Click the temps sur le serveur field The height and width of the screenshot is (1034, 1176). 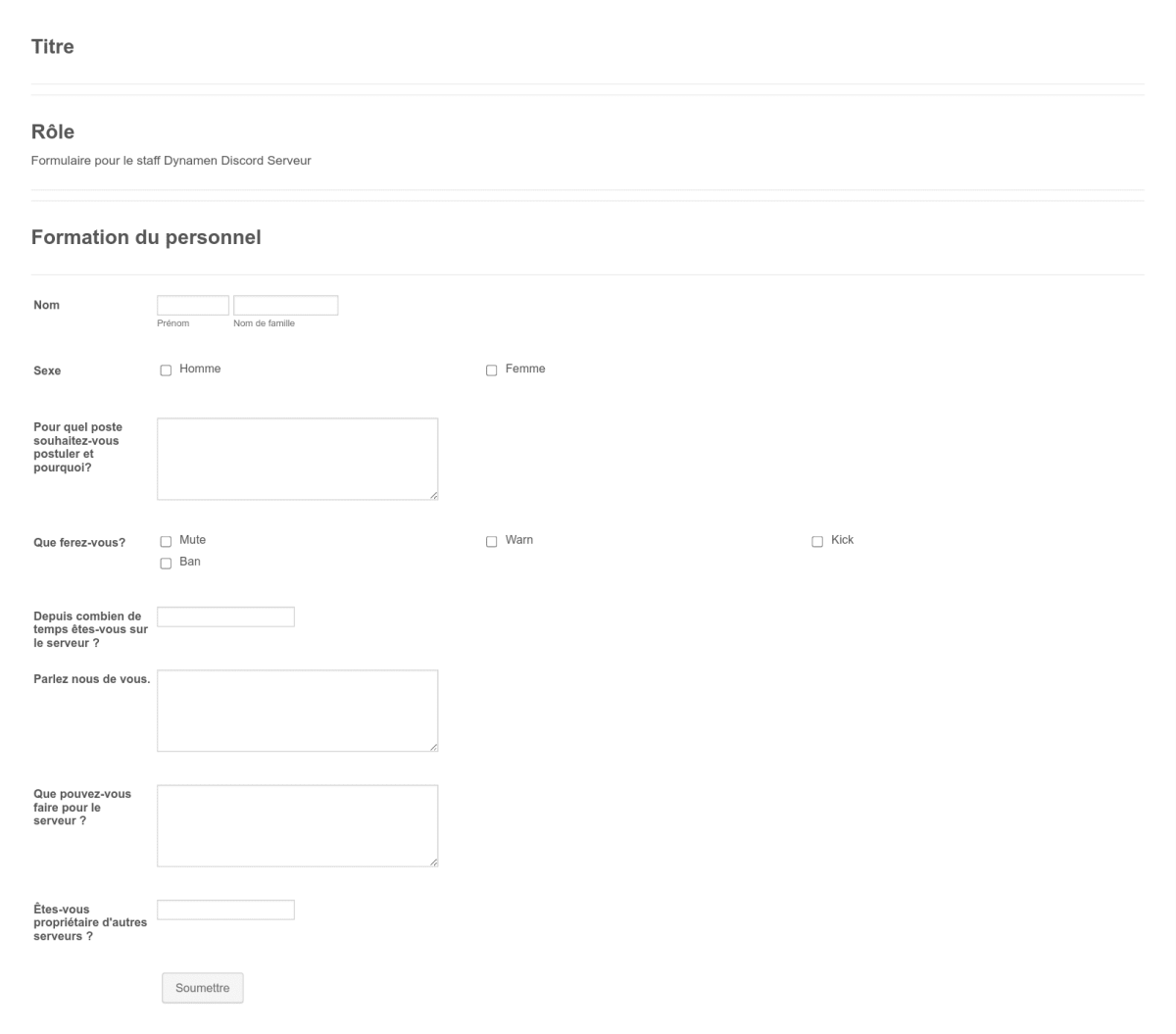(x=225, y=616)
